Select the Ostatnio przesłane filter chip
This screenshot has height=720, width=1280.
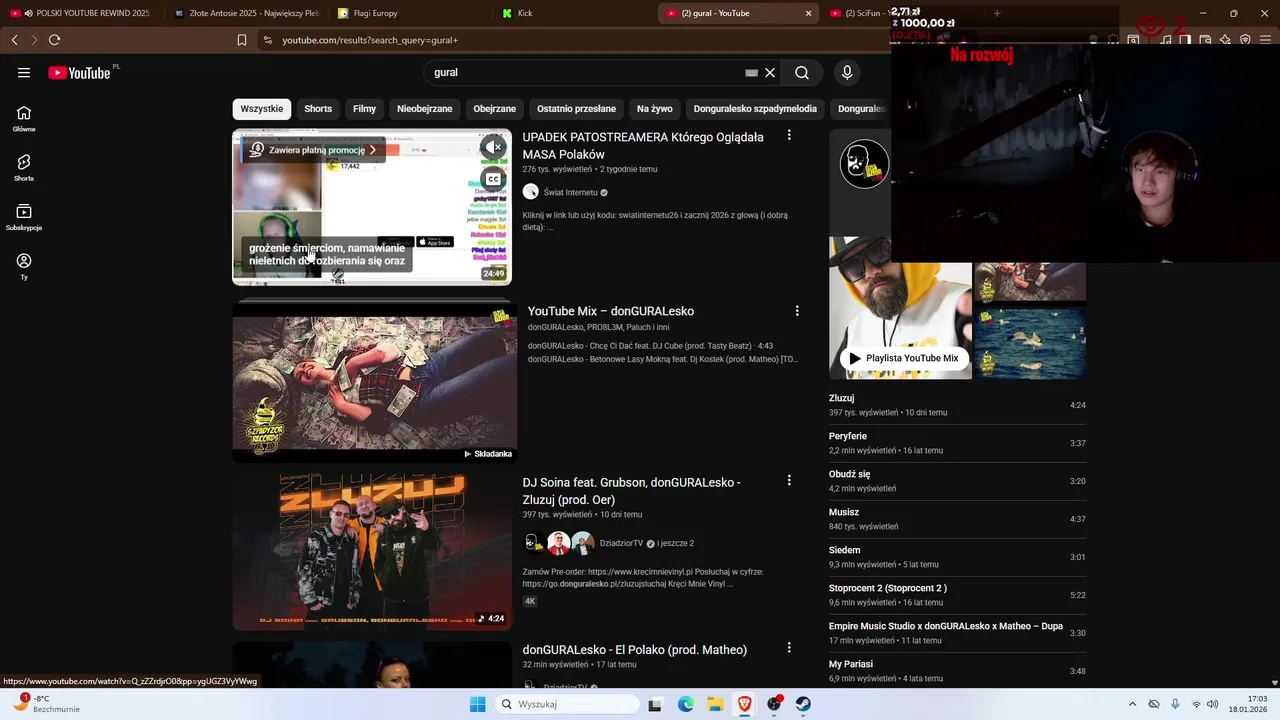coord(576,109)
